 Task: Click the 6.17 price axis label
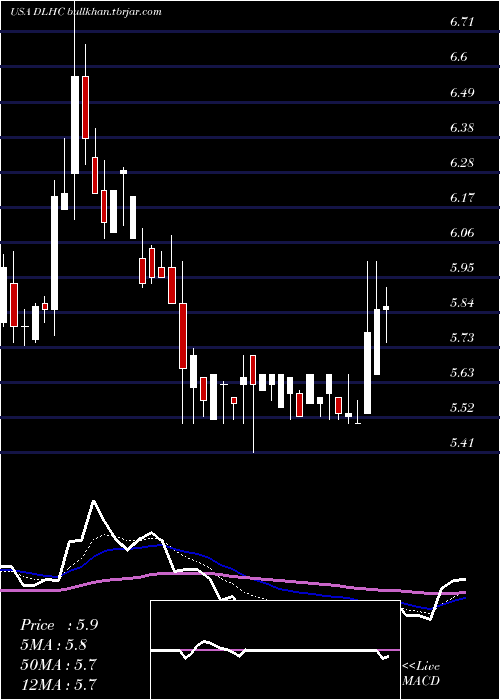(462, 197)
